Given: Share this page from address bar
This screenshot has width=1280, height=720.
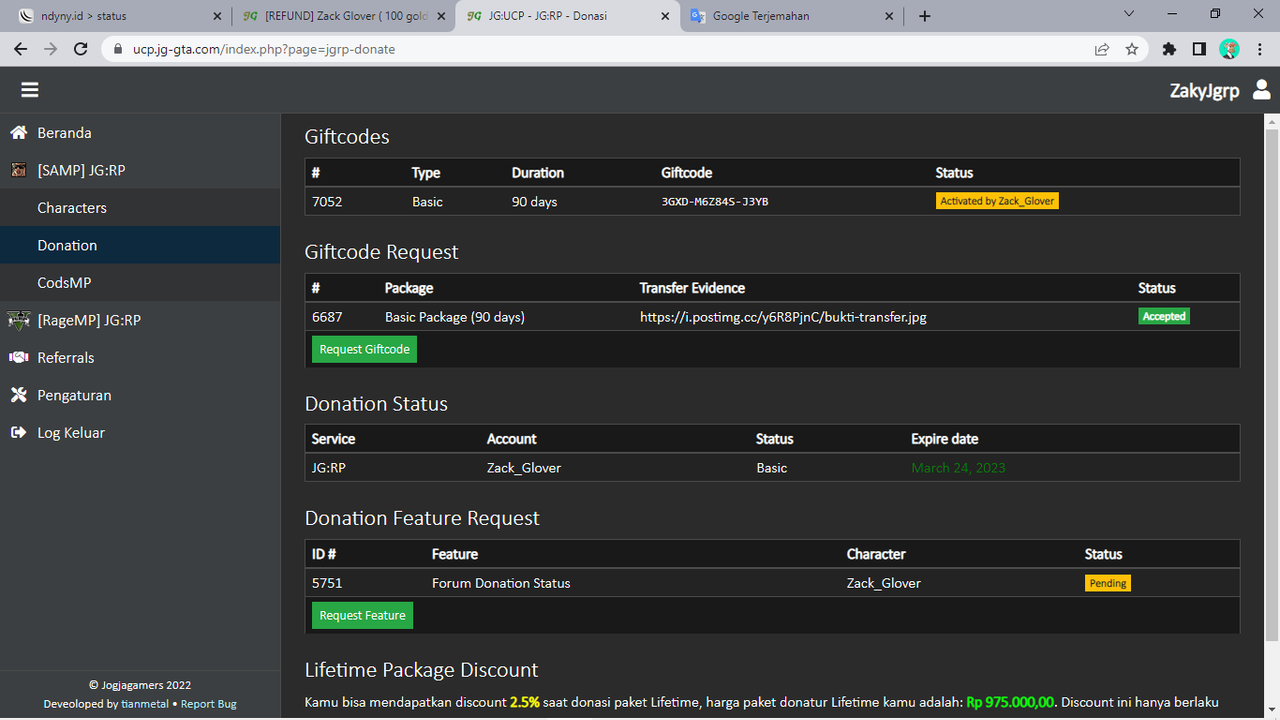Looking at the screenshot, I should pyautogui.click(x=1102, y=49).
